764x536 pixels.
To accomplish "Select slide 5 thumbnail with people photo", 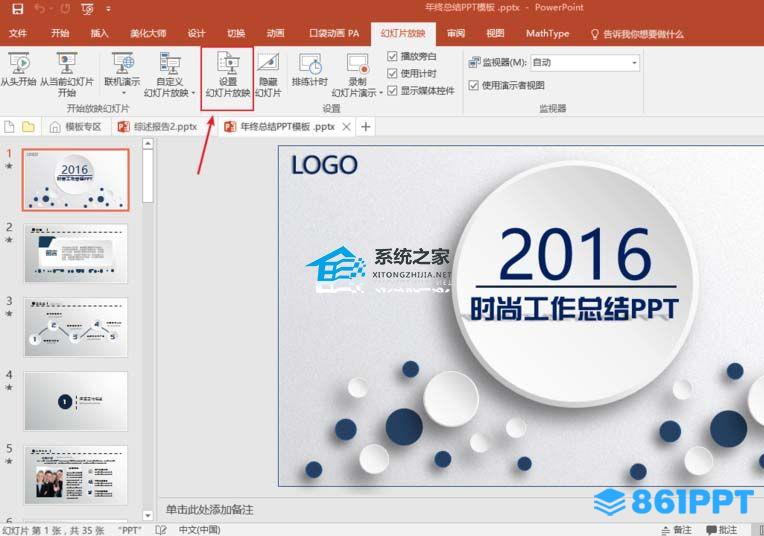I will (76, 475).
